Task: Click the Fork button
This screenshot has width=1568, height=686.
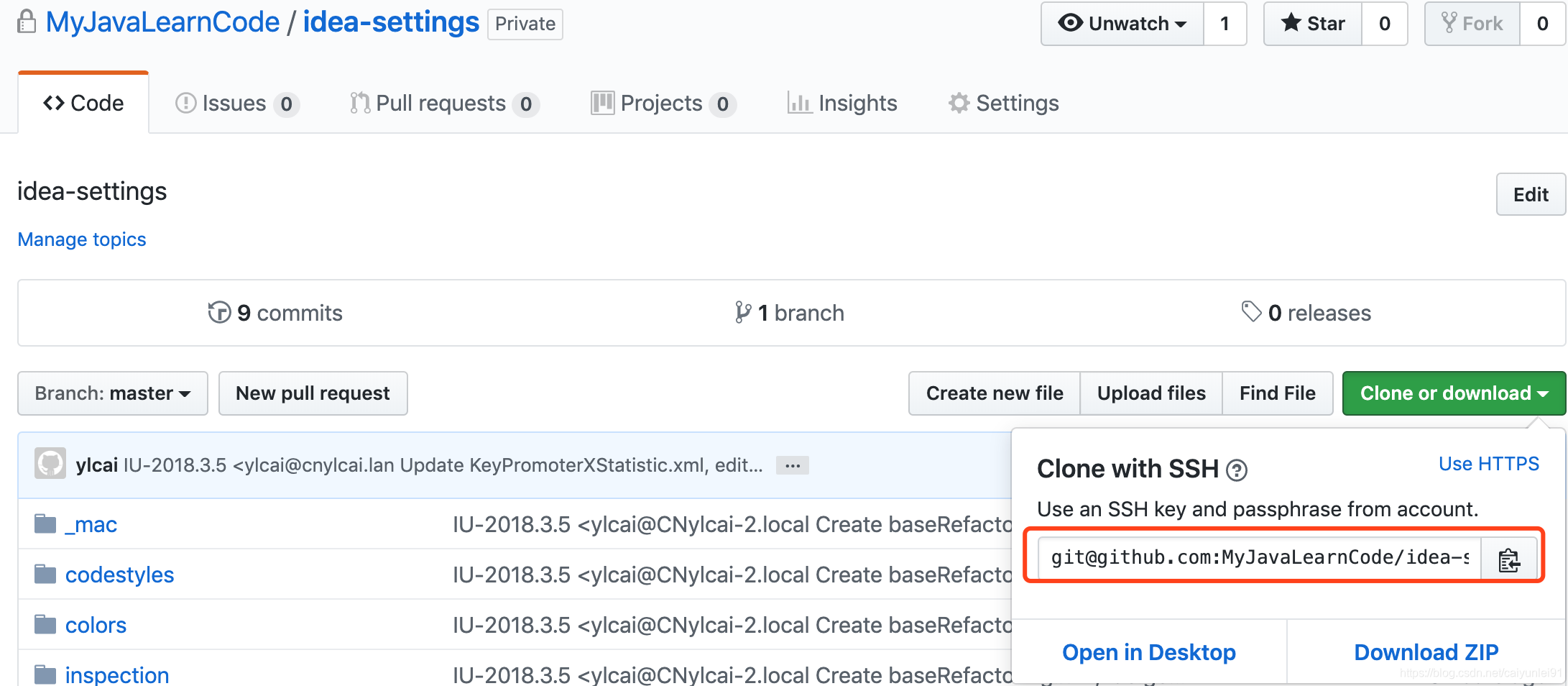Action: (1472, 24)
